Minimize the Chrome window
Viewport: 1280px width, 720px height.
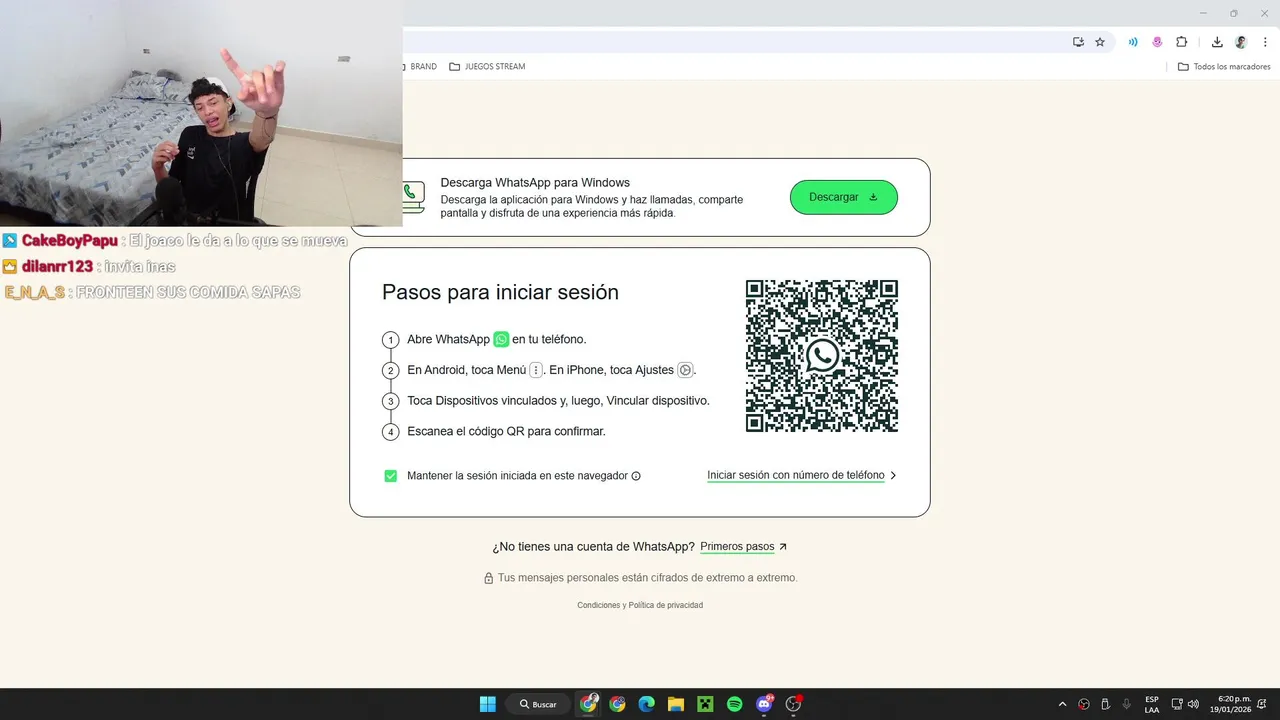(x=1203, y=13)
